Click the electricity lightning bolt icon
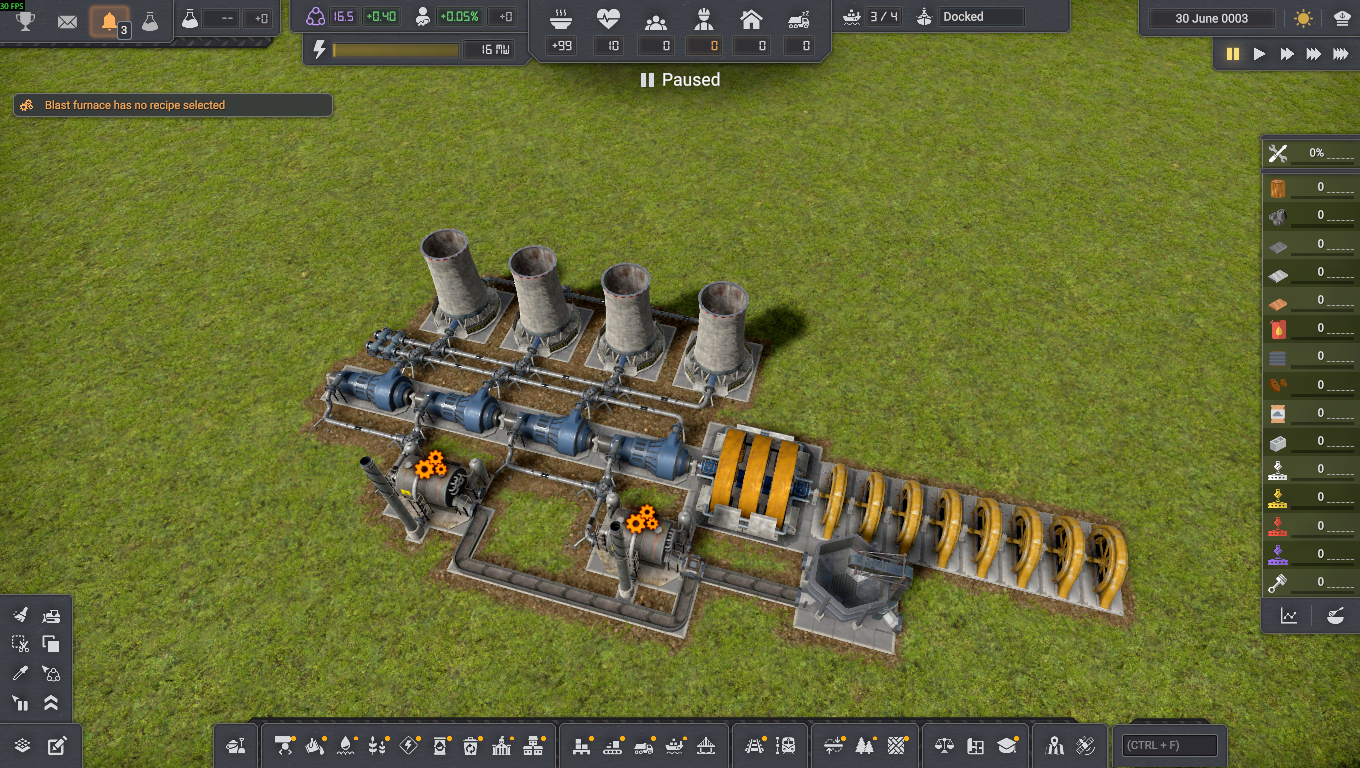 click(320, 49)
